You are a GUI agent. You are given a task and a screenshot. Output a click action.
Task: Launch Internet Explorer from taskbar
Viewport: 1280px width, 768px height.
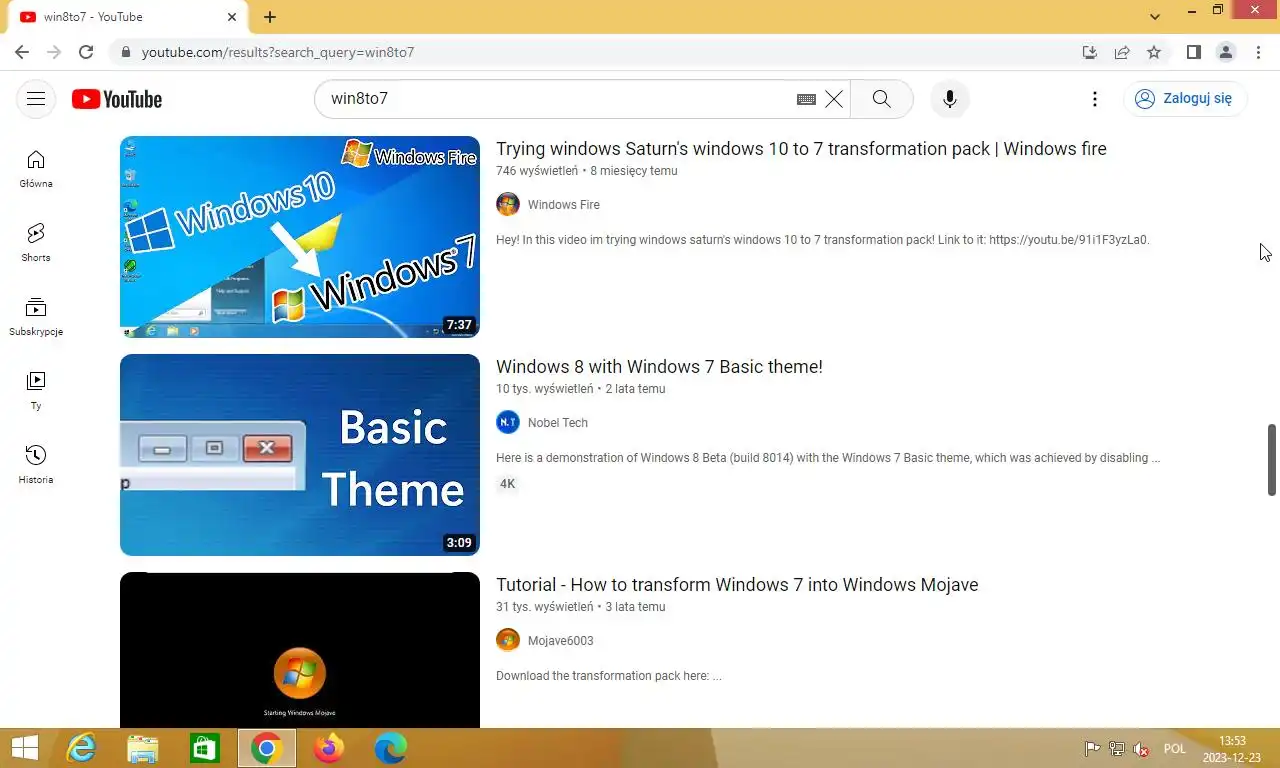(x=81, y=748)
